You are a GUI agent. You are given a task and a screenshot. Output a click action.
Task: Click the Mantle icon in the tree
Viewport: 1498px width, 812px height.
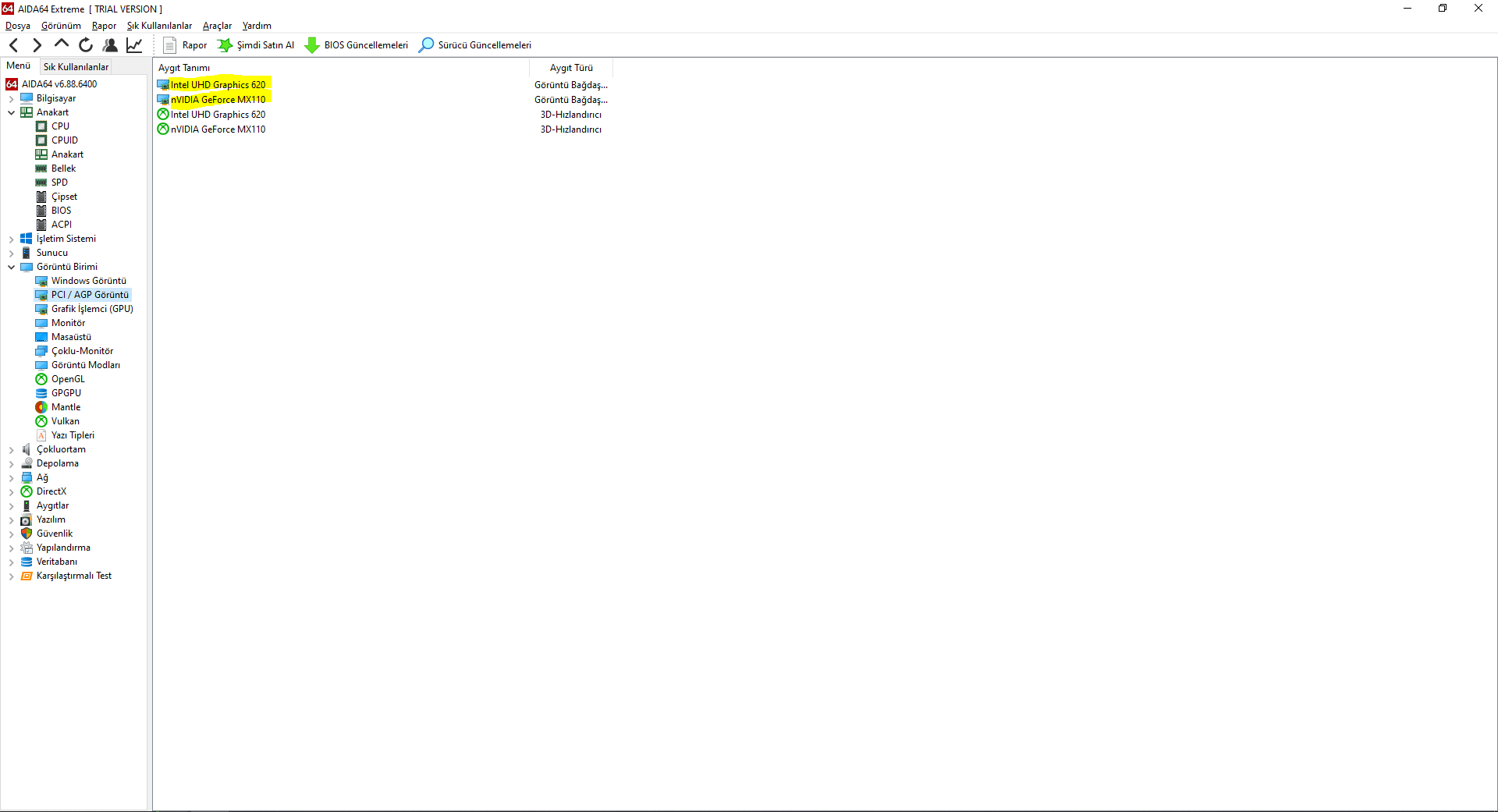pyautogui.click(x=41, y=407)
